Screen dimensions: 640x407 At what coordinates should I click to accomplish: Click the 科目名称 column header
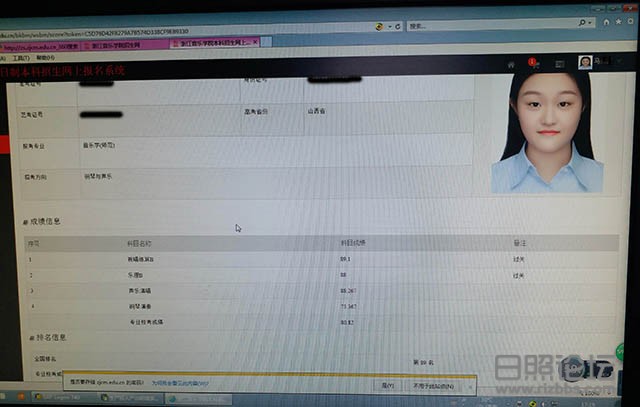click(x=139, y=244)
